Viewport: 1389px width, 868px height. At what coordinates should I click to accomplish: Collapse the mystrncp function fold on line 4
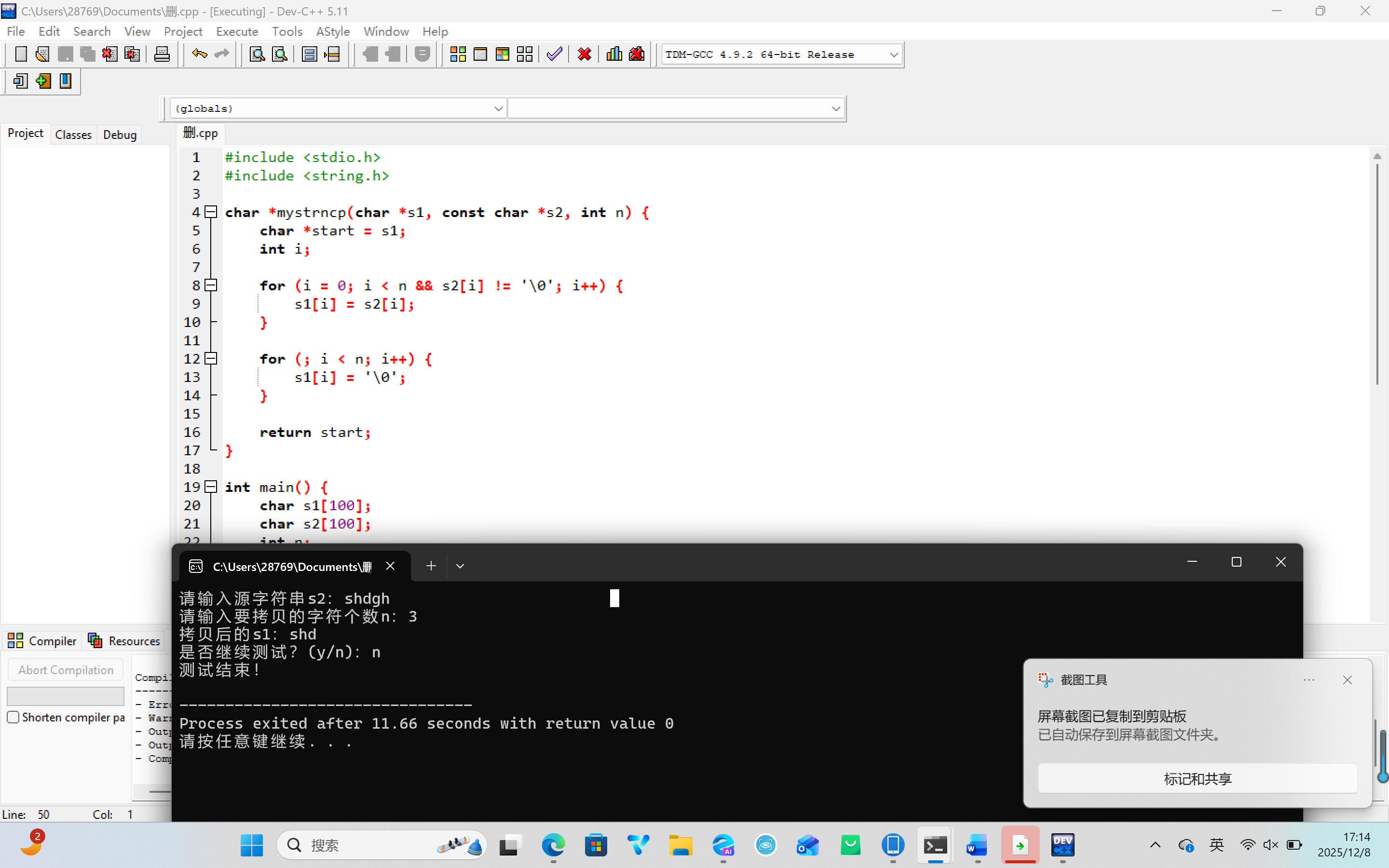coord(211,212)
